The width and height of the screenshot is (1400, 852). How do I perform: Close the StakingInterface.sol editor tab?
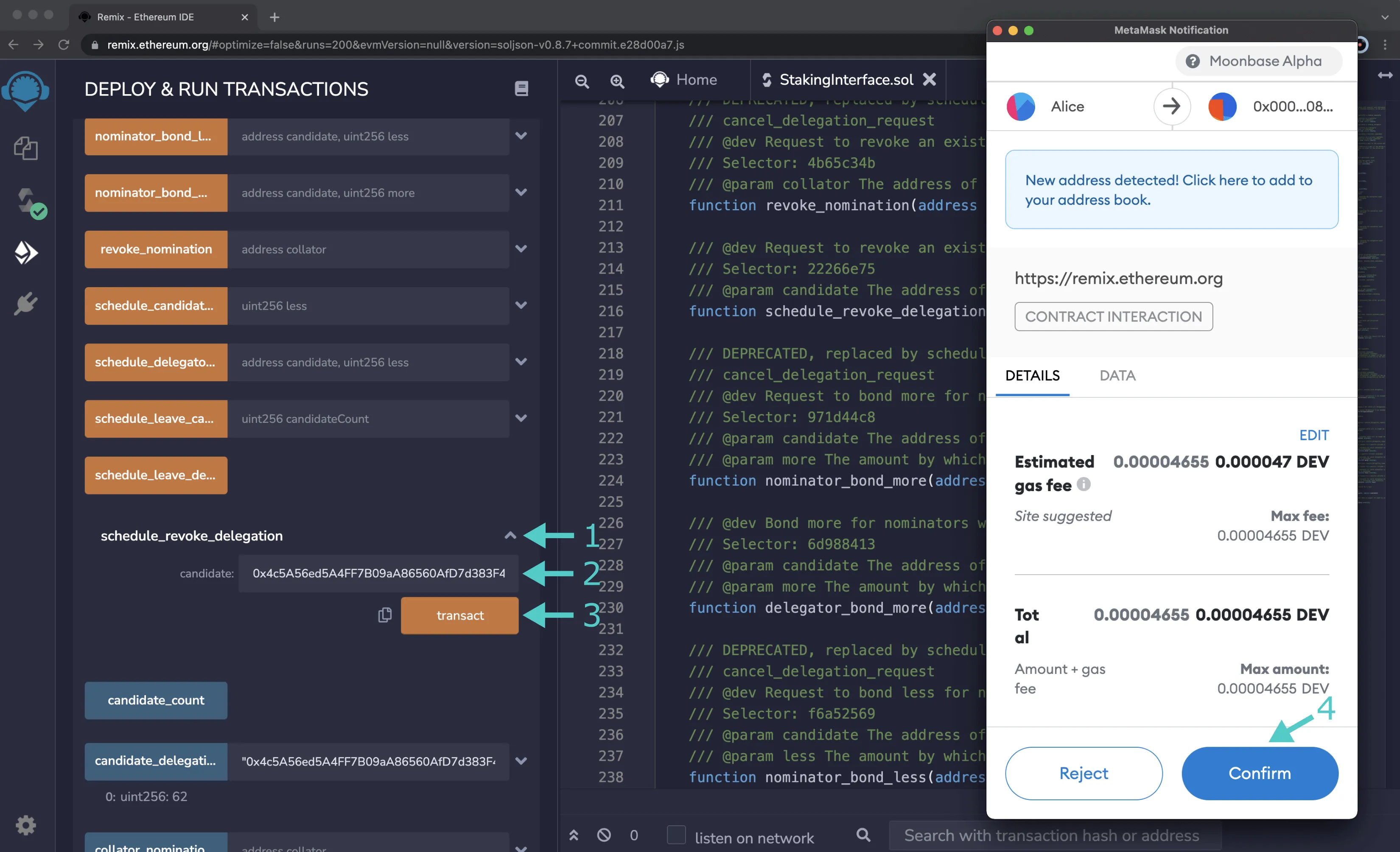point(929,80)
